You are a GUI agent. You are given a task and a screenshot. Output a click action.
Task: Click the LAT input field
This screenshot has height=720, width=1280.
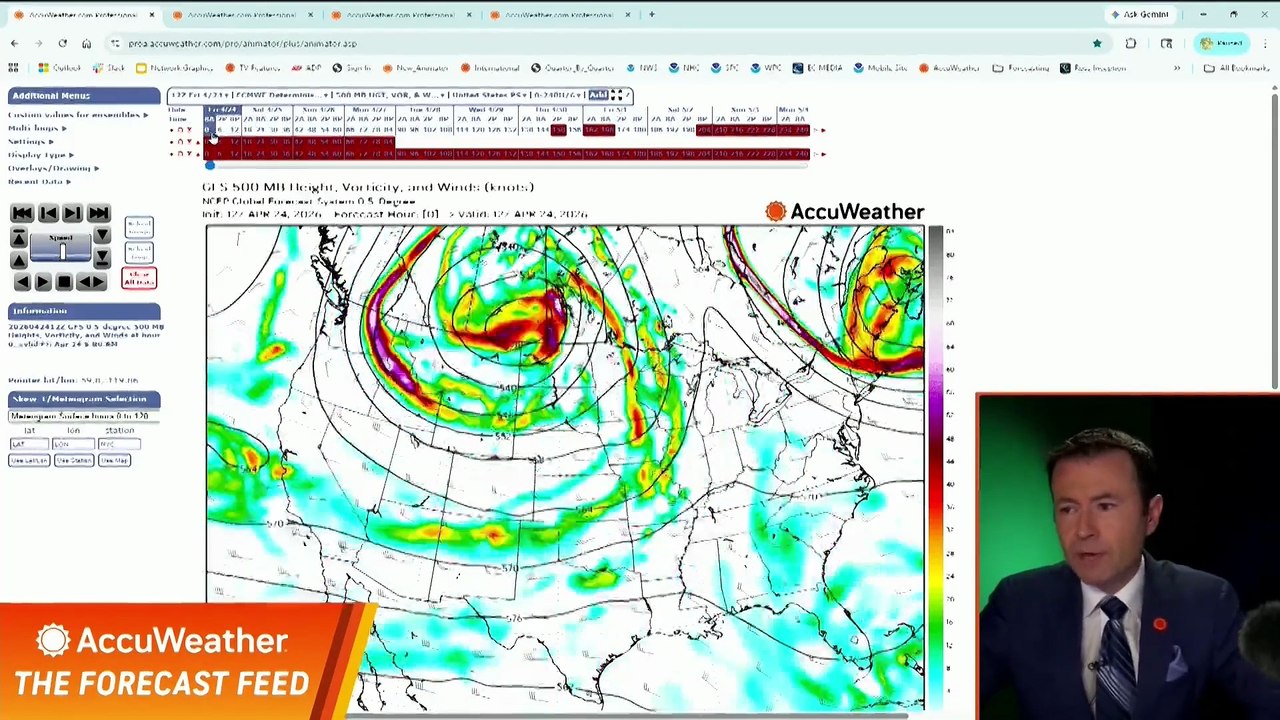29,444
